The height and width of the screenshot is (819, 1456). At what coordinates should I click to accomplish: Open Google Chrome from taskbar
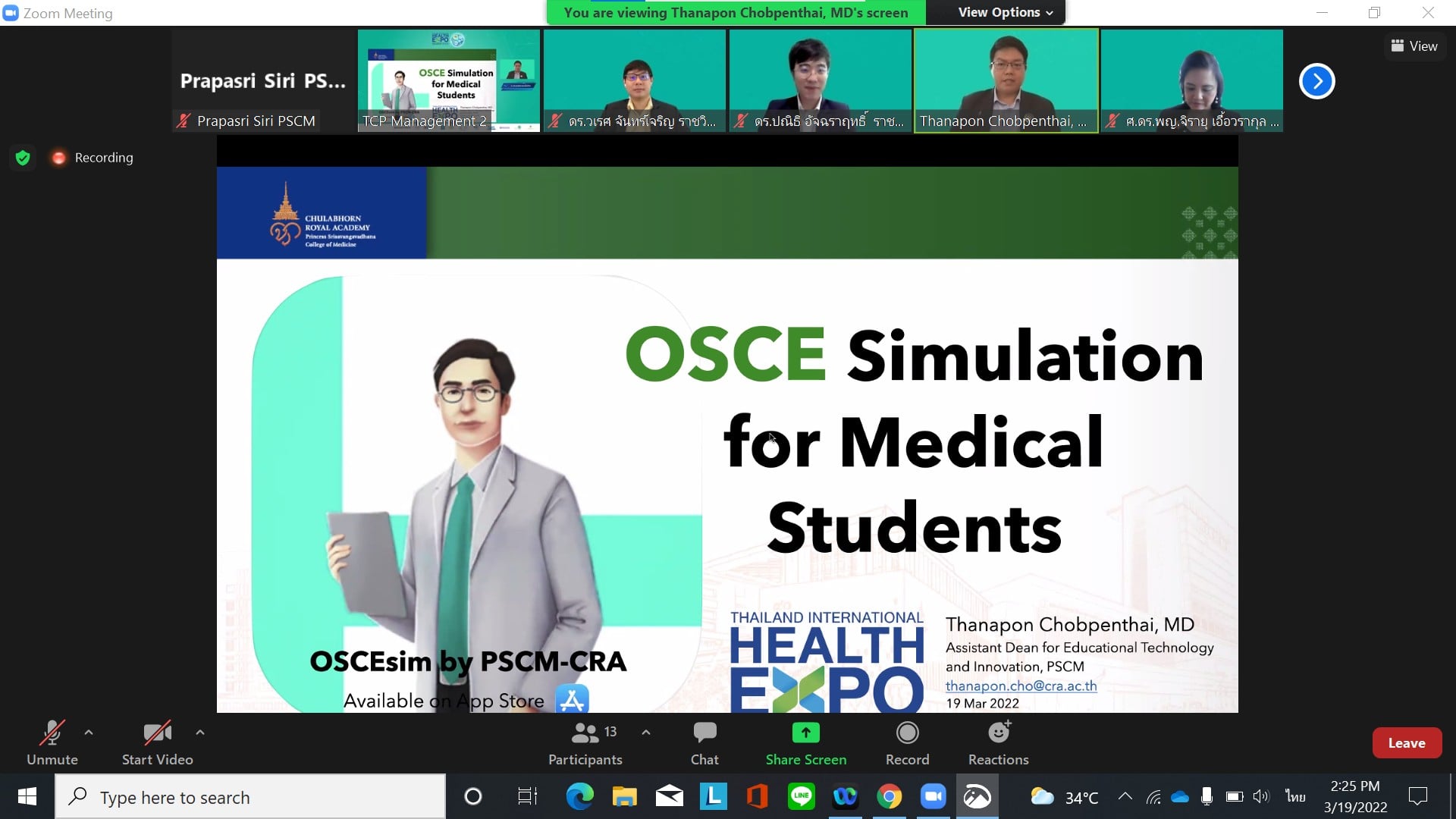(889, 797)
